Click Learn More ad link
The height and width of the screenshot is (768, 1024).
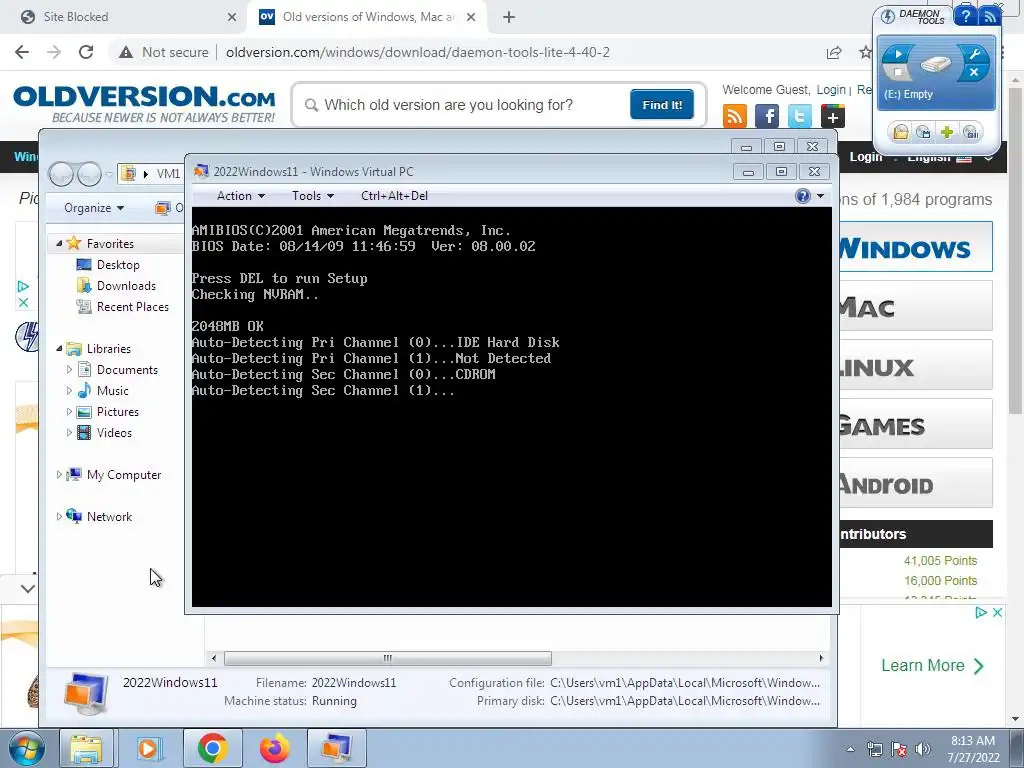(x=932, y=665)
